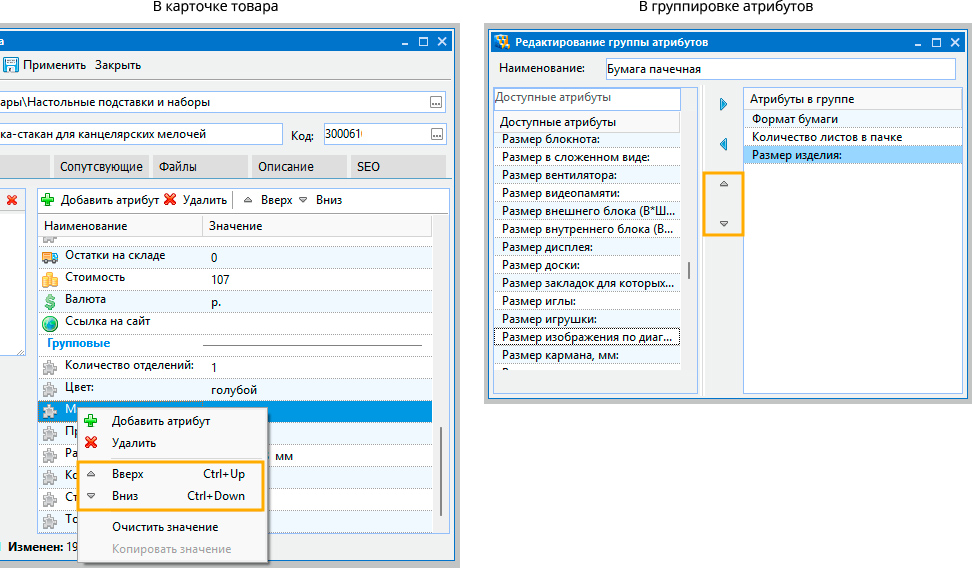The width and height of the screenshot is (972, 568).
Task: Click value голубой in Цвет row
Action: (x=234, y=389)
